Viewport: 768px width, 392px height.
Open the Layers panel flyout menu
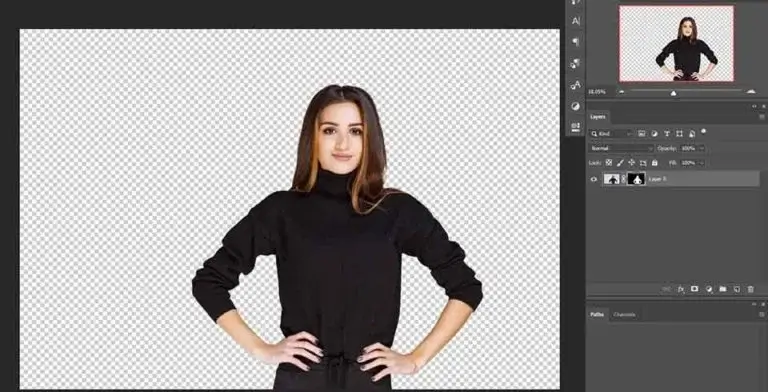(x=762, y=117)
